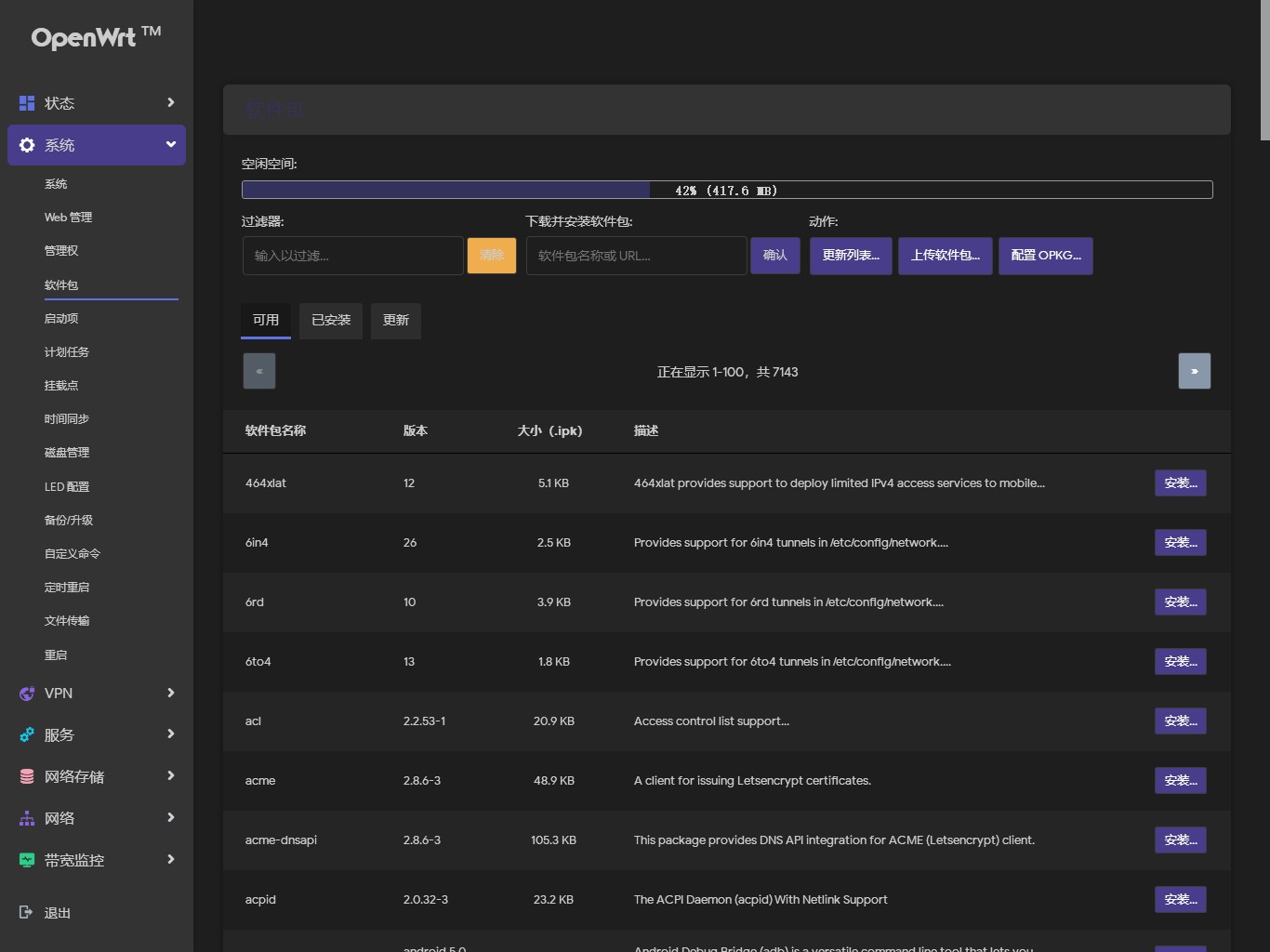Viewport: 1270px width, 952px height.
Task: Install the acl package
Action: [x=1181, y=721]
